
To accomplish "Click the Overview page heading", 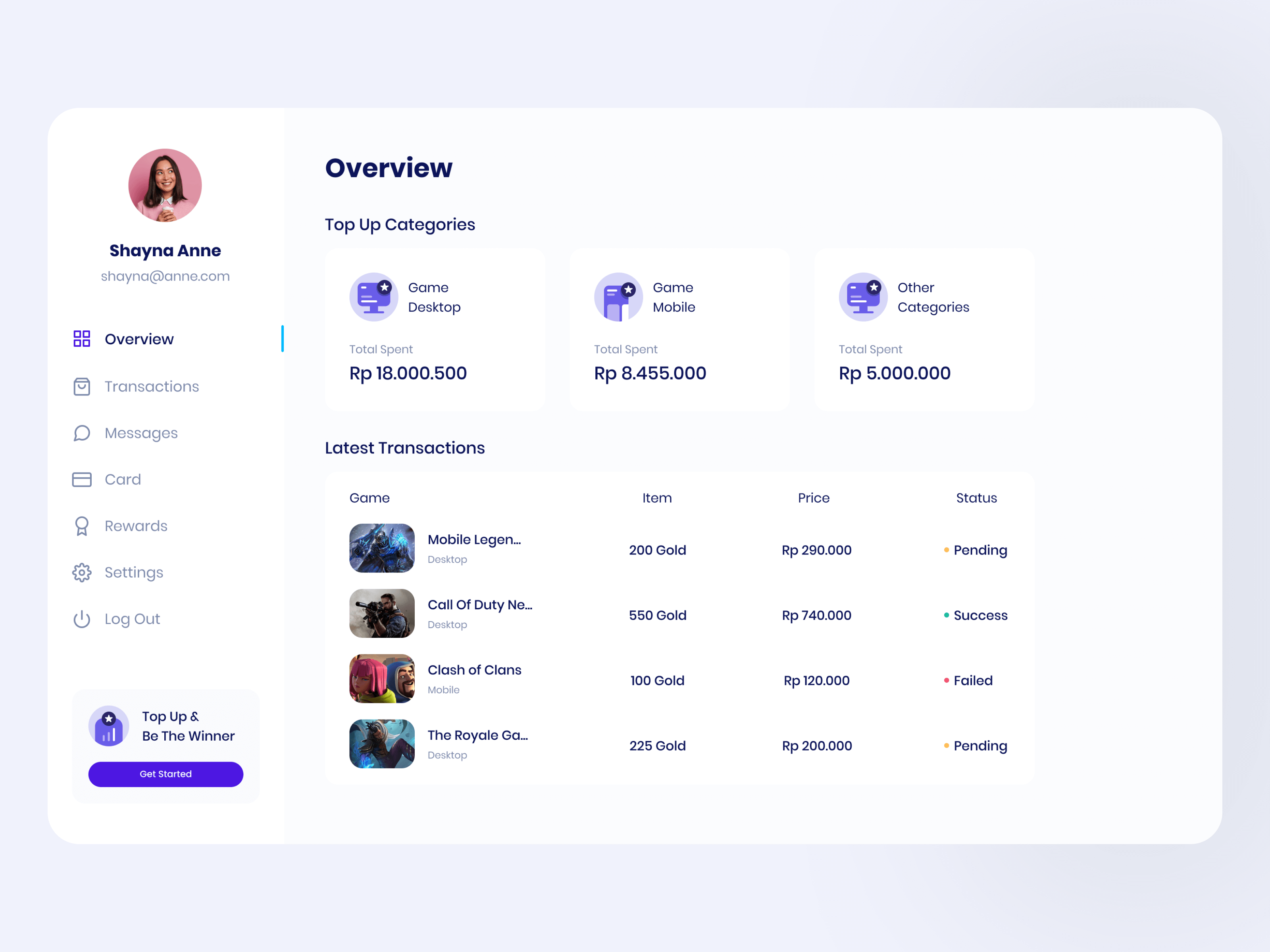I will point(389,168).
